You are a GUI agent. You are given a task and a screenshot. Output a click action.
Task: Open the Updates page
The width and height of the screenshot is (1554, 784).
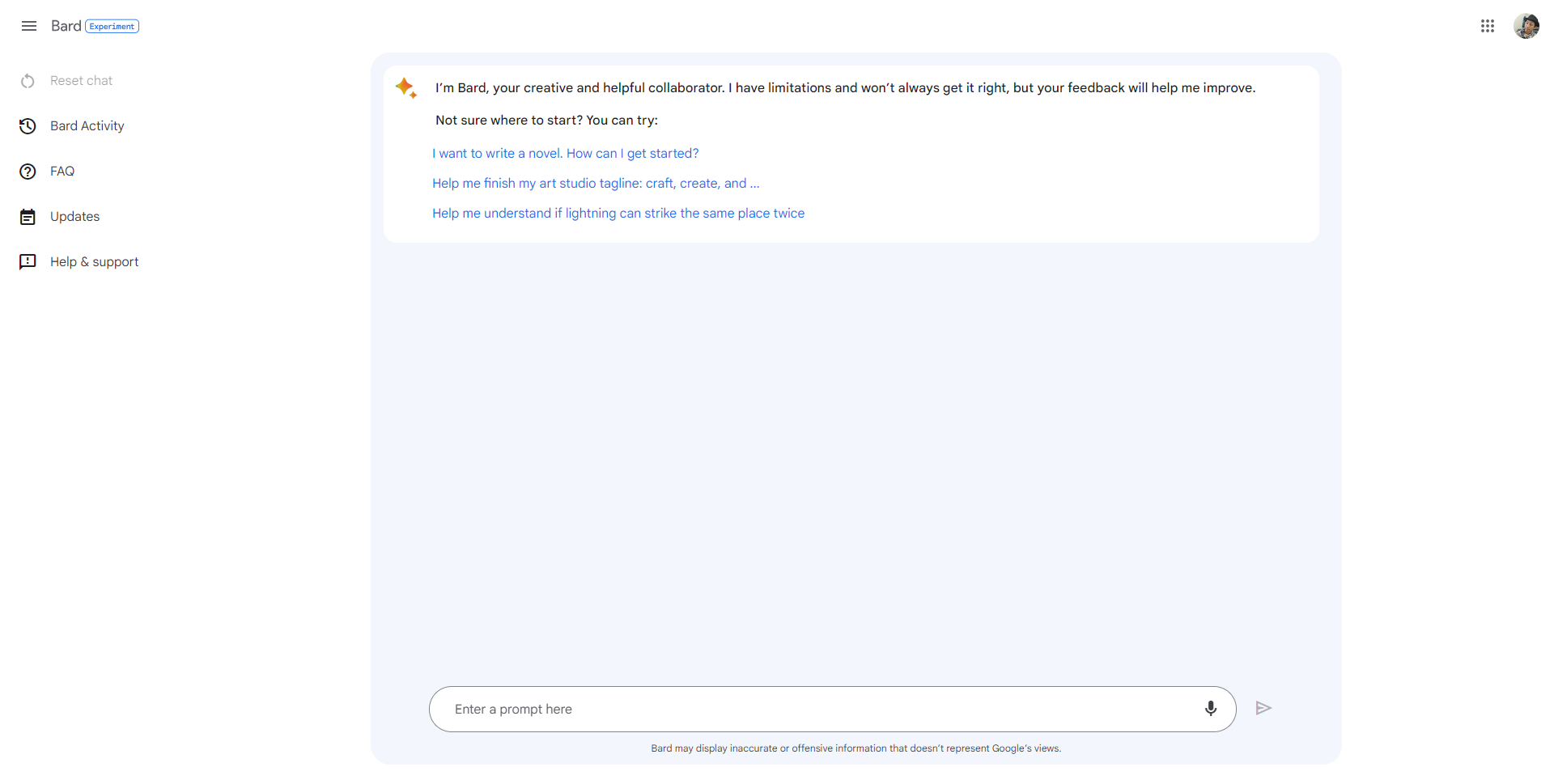coord(74,217)
